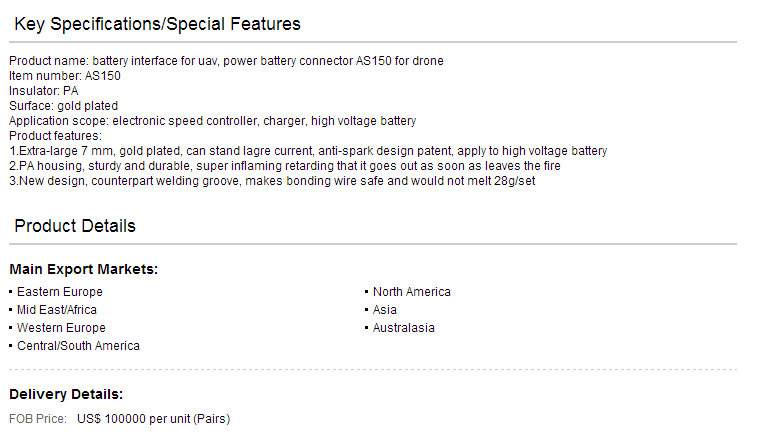774x434 pixels.
Task: Click the Main Export Markets label
Action: 83,269
